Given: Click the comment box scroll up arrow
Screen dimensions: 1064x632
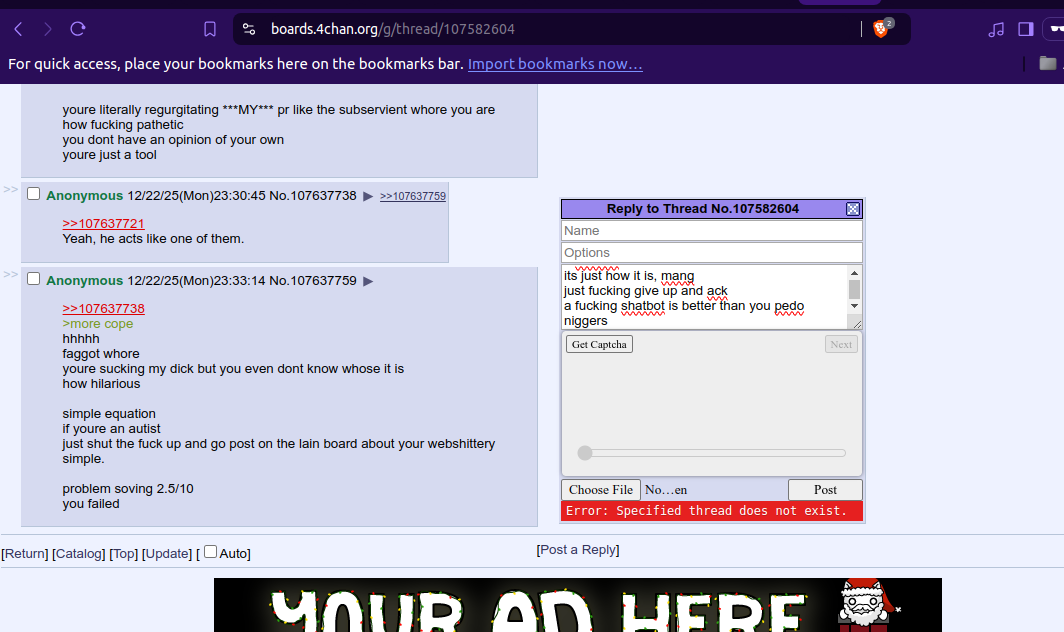Looking at the screenshot, I should pyautogui.click(x=854, y=273).
